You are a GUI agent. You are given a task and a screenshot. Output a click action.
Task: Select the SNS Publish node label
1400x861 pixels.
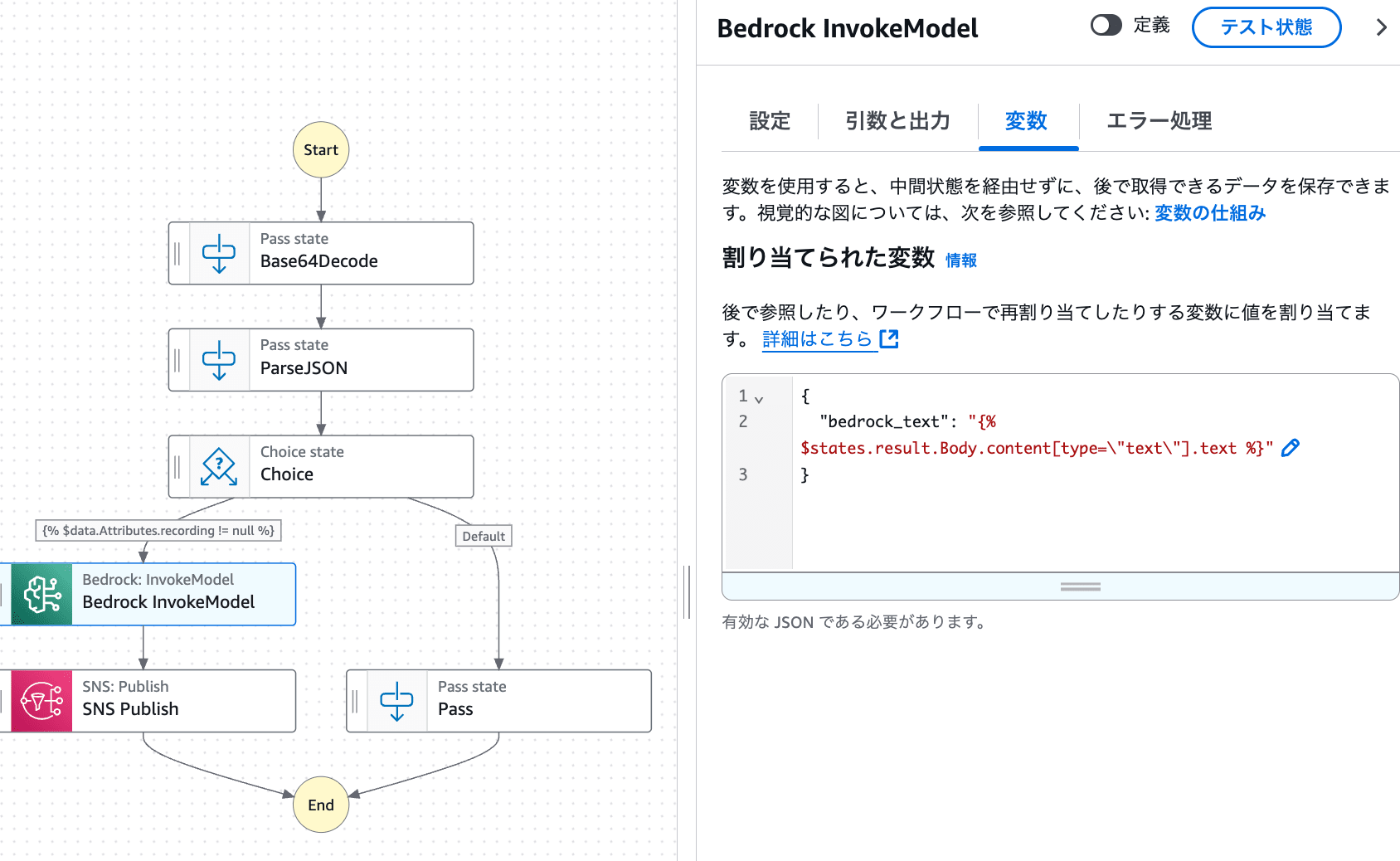pos(130,709)
